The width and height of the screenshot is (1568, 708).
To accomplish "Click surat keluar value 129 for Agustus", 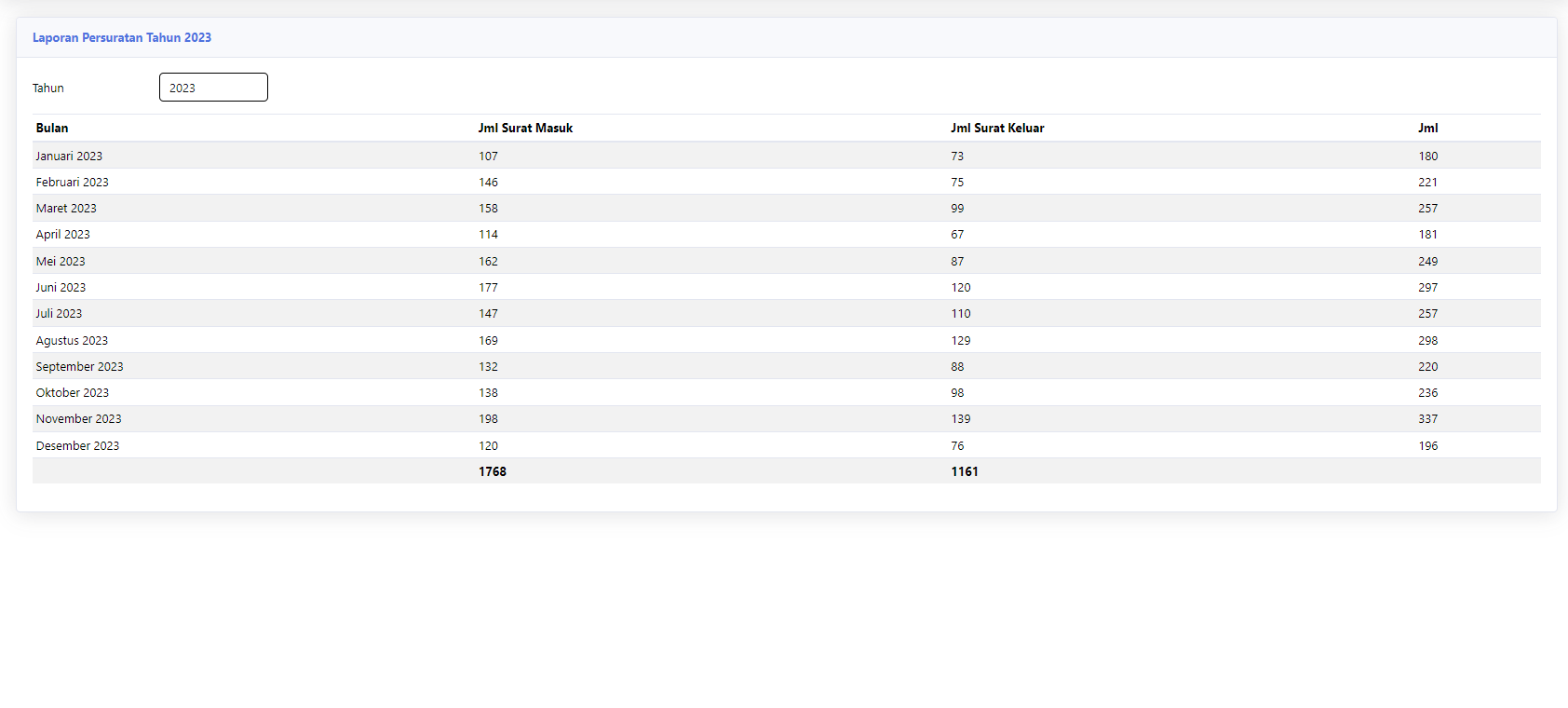I will tap(961, 341).
